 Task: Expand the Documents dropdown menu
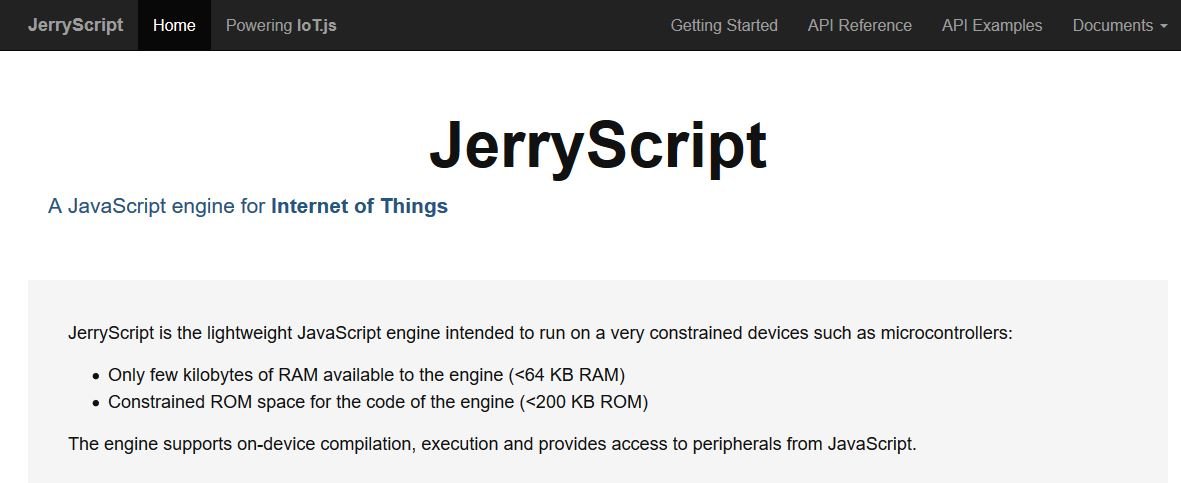(x=1120, y=25)
